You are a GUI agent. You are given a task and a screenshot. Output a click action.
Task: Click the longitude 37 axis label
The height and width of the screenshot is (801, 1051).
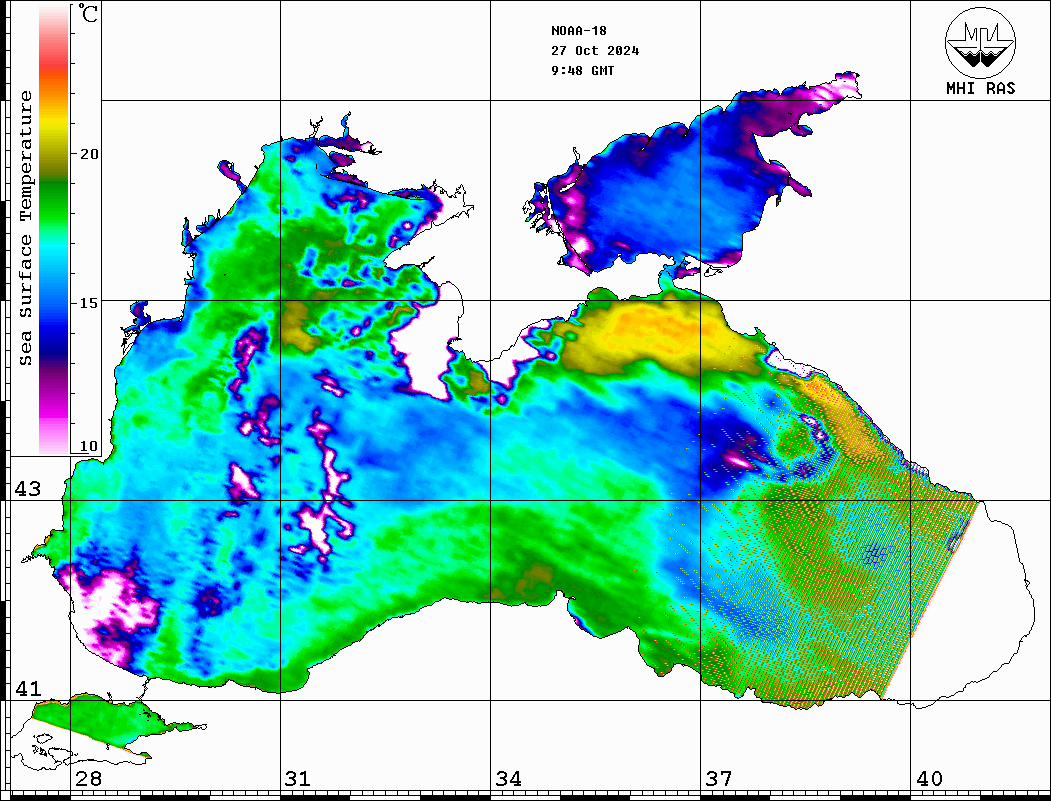click(x=718, y=779)
